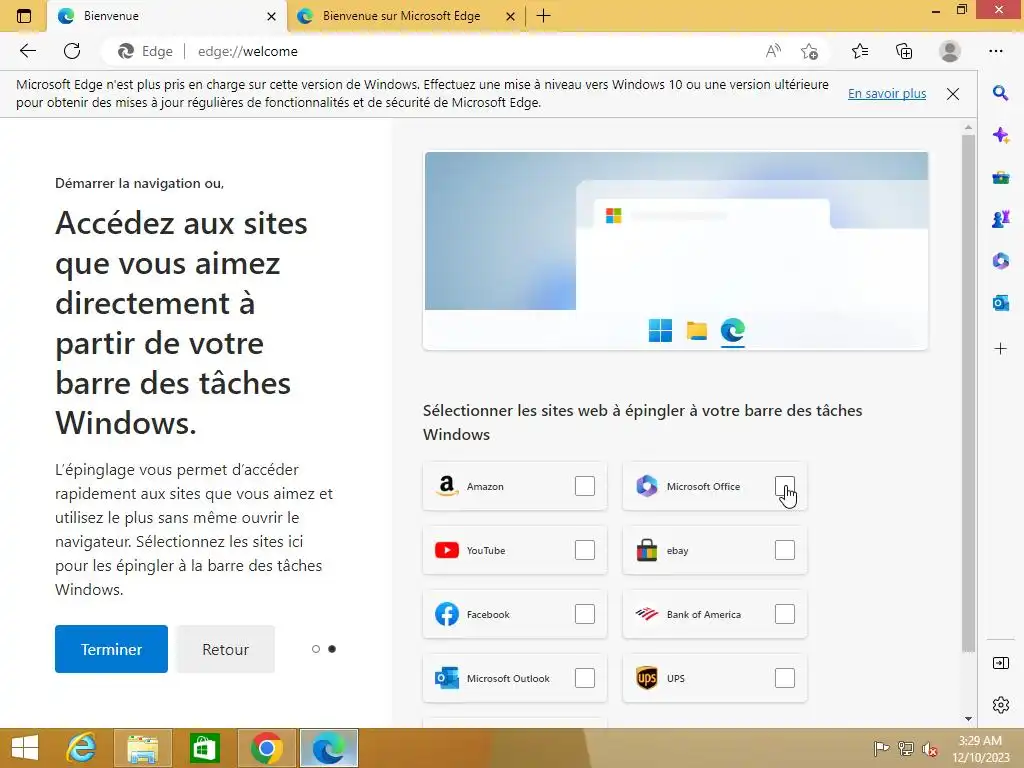This screenshot has width=1024, height=768.
Task: Go back with the back arrow
Action: click(28, 51)
